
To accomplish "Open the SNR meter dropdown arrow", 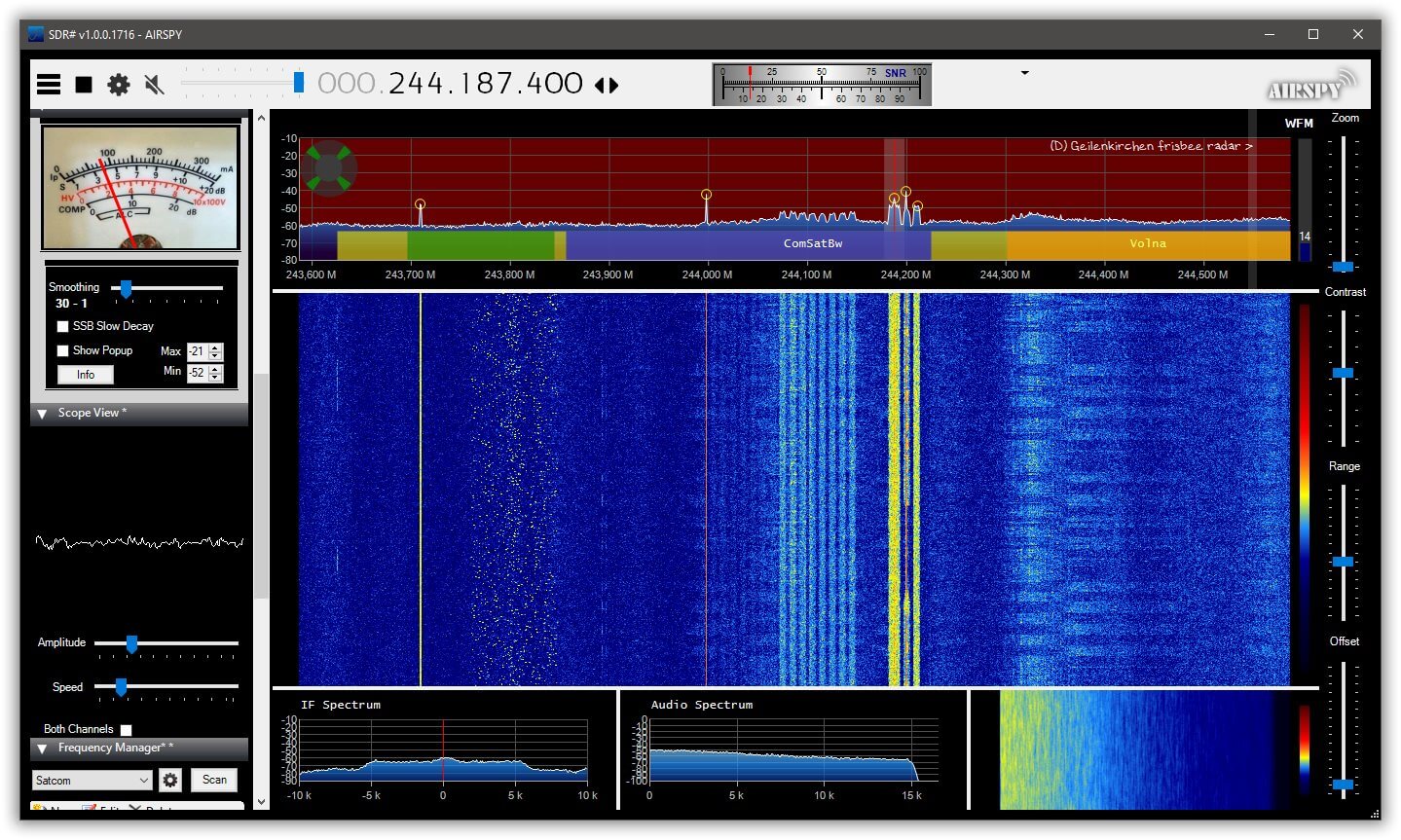I will pos(1023,73).
